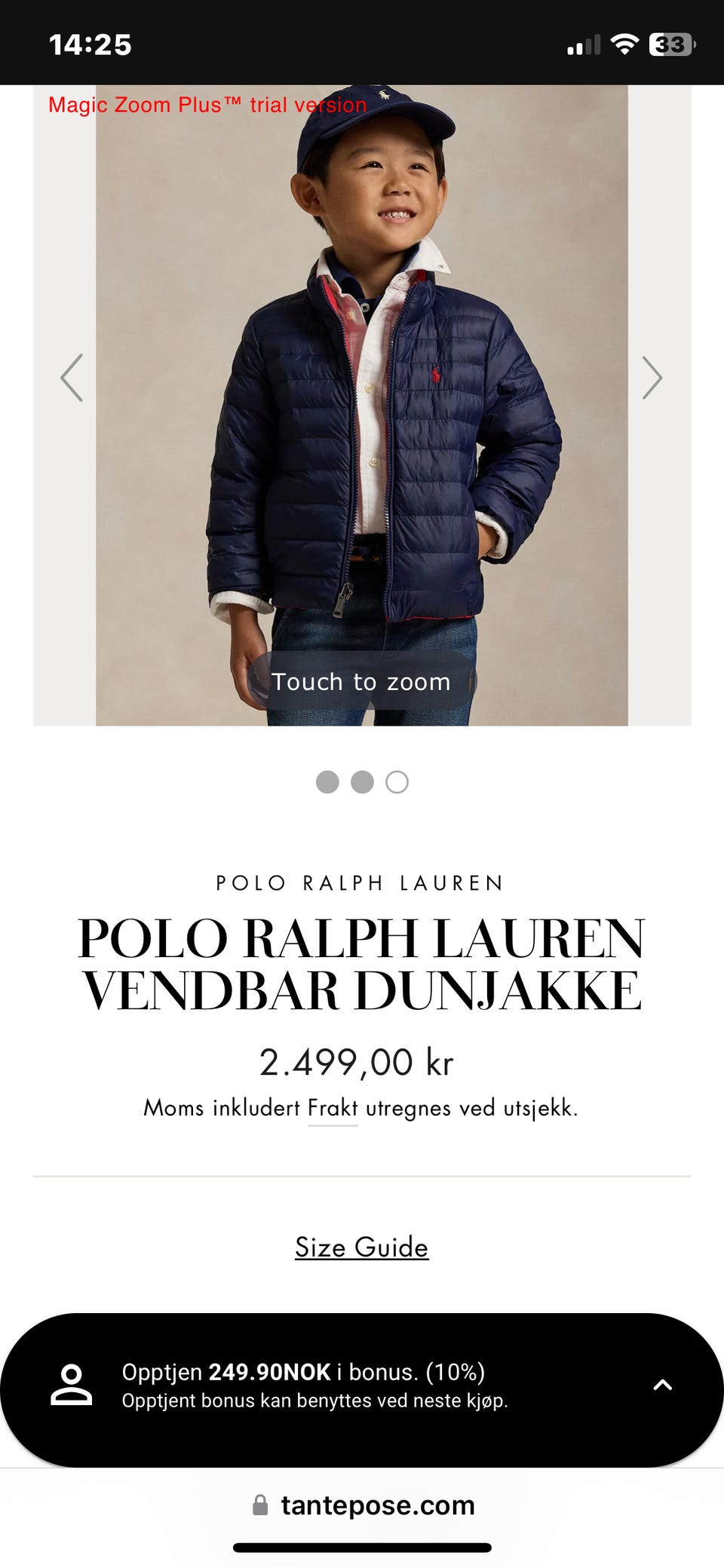This screenshot has height=1568, width=724.
Task: Tap the user profile icon in bonus bar
Action: 72,1385
